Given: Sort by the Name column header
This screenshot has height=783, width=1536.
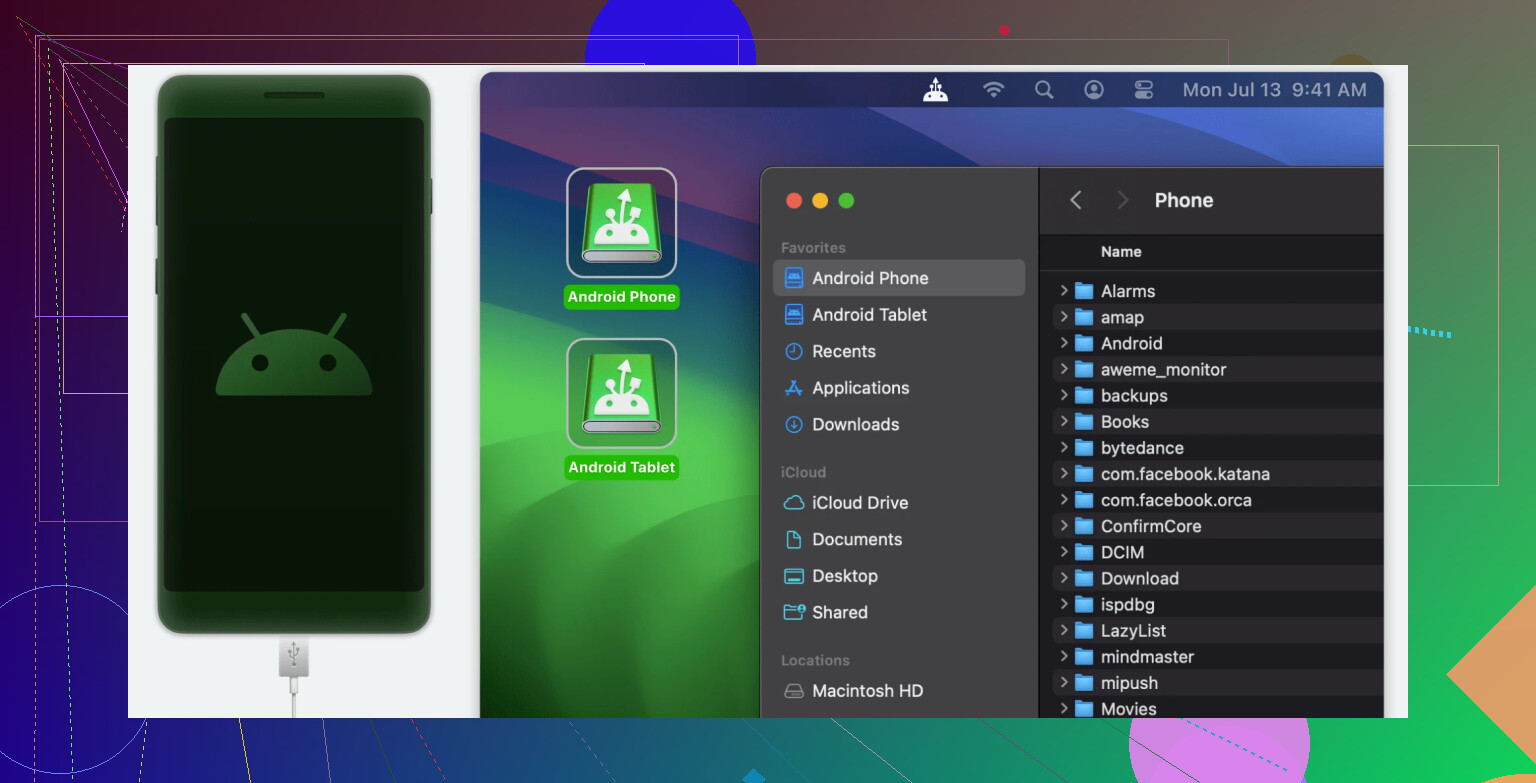Looking at the screenshot, I should [x=1121, y=252].
